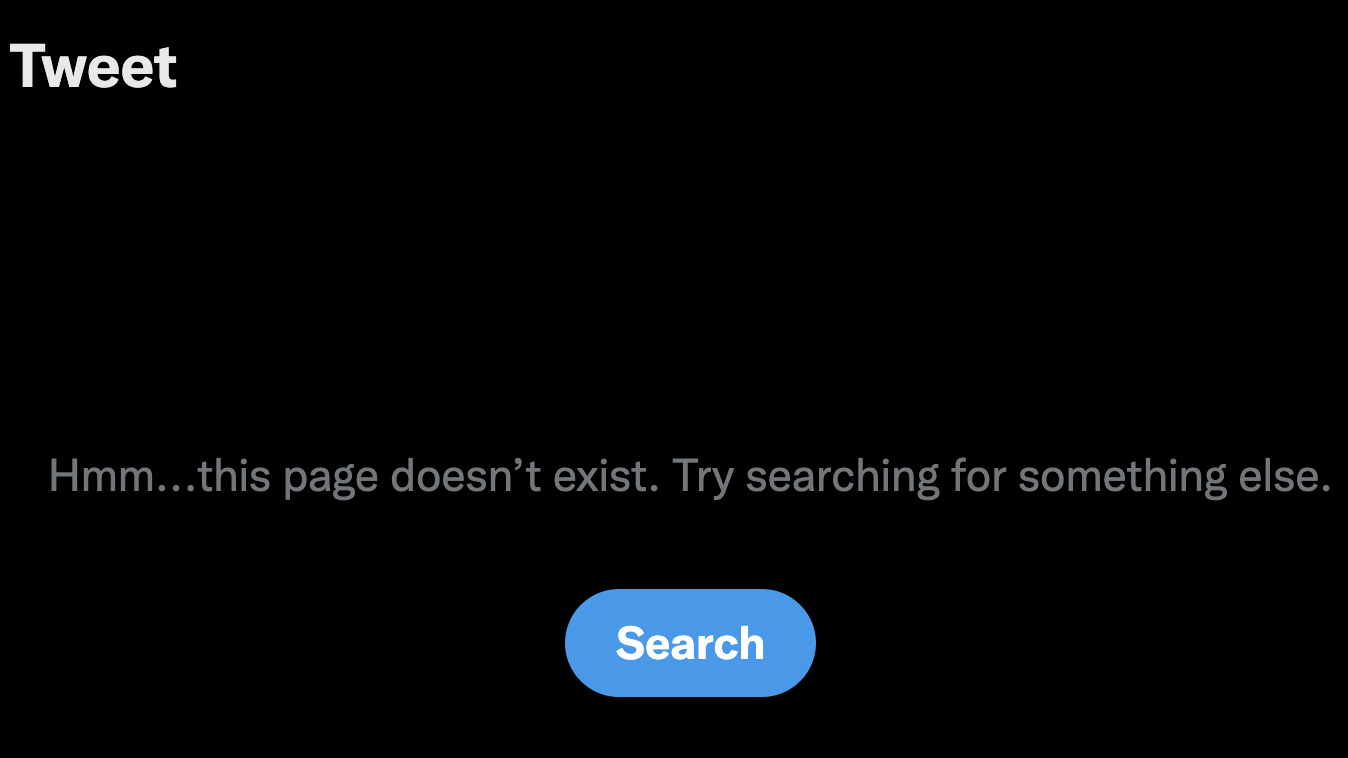Screen dimensions: 1348x758
Task: Click the word "this" in the error text
Action: (235, 476)
